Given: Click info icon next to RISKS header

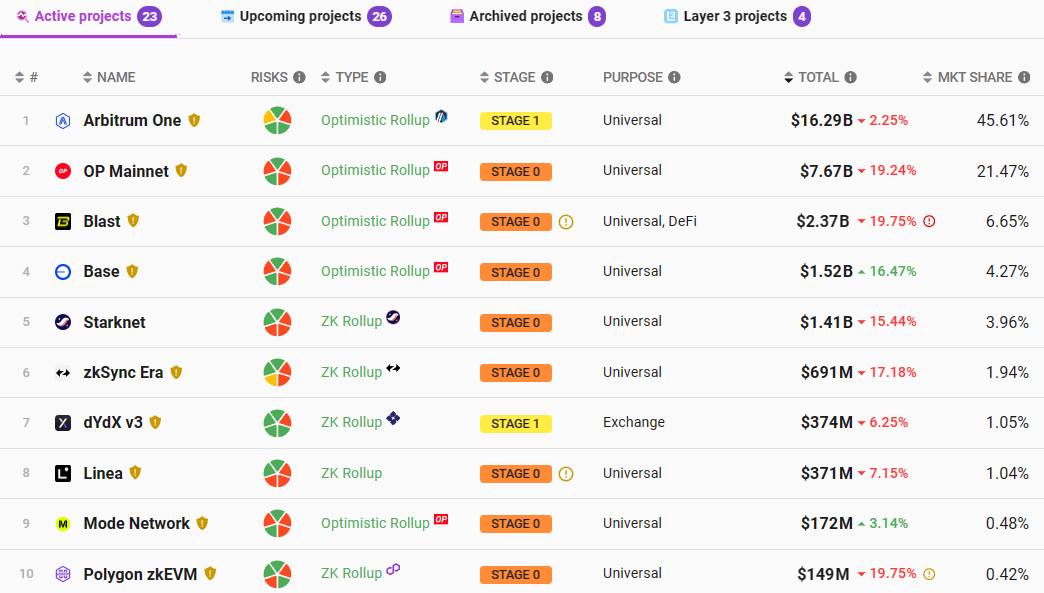Looking at the screenshot, I should point(299,77).
